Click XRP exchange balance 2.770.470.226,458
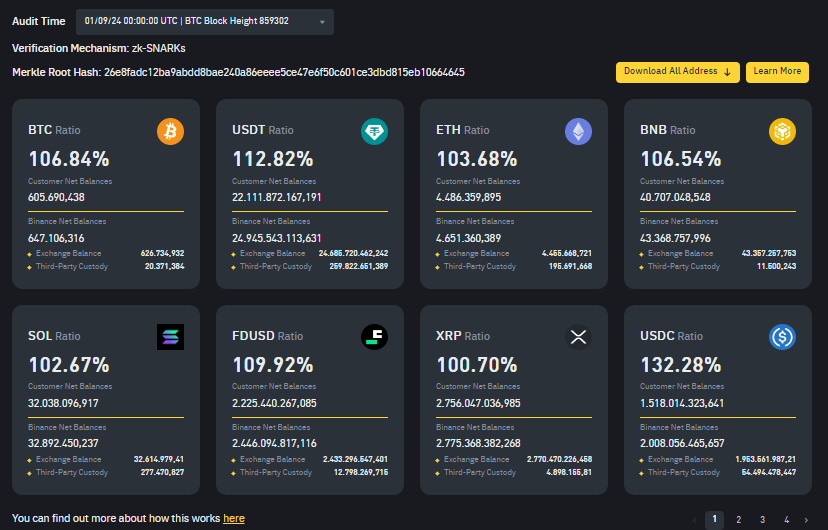This screenshot has height=530, width=828. point(559,459)
